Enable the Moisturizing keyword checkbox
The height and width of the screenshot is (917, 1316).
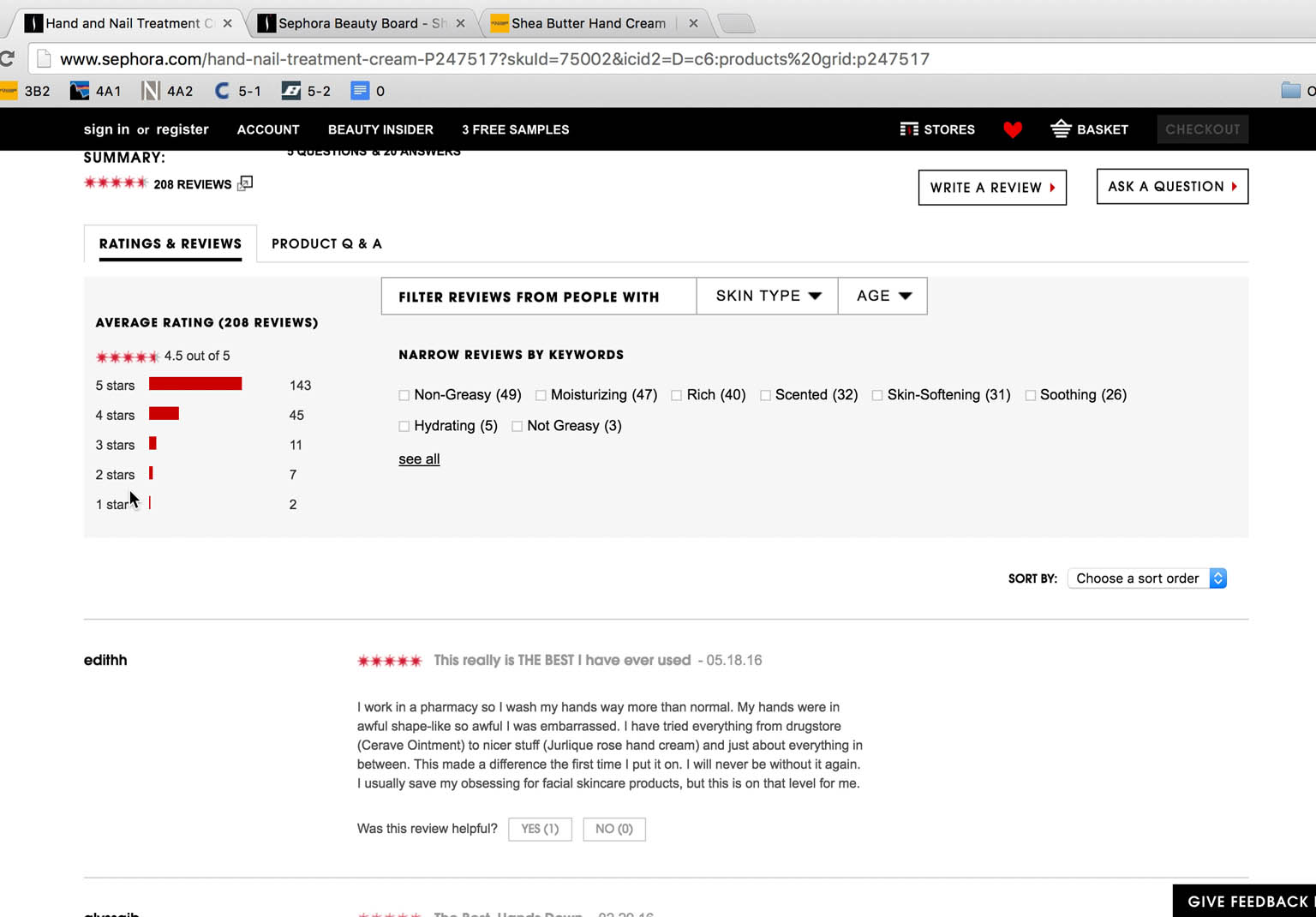click(541, 395)
